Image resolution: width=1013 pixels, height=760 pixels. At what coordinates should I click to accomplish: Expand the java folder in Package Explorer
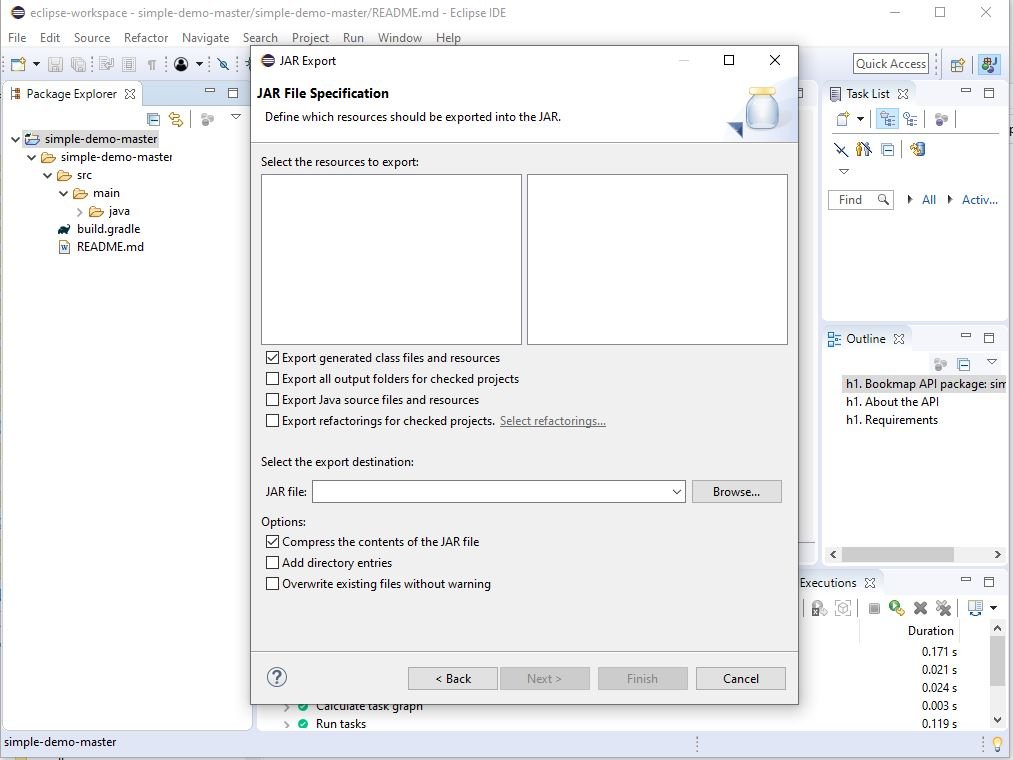(80, 211)
